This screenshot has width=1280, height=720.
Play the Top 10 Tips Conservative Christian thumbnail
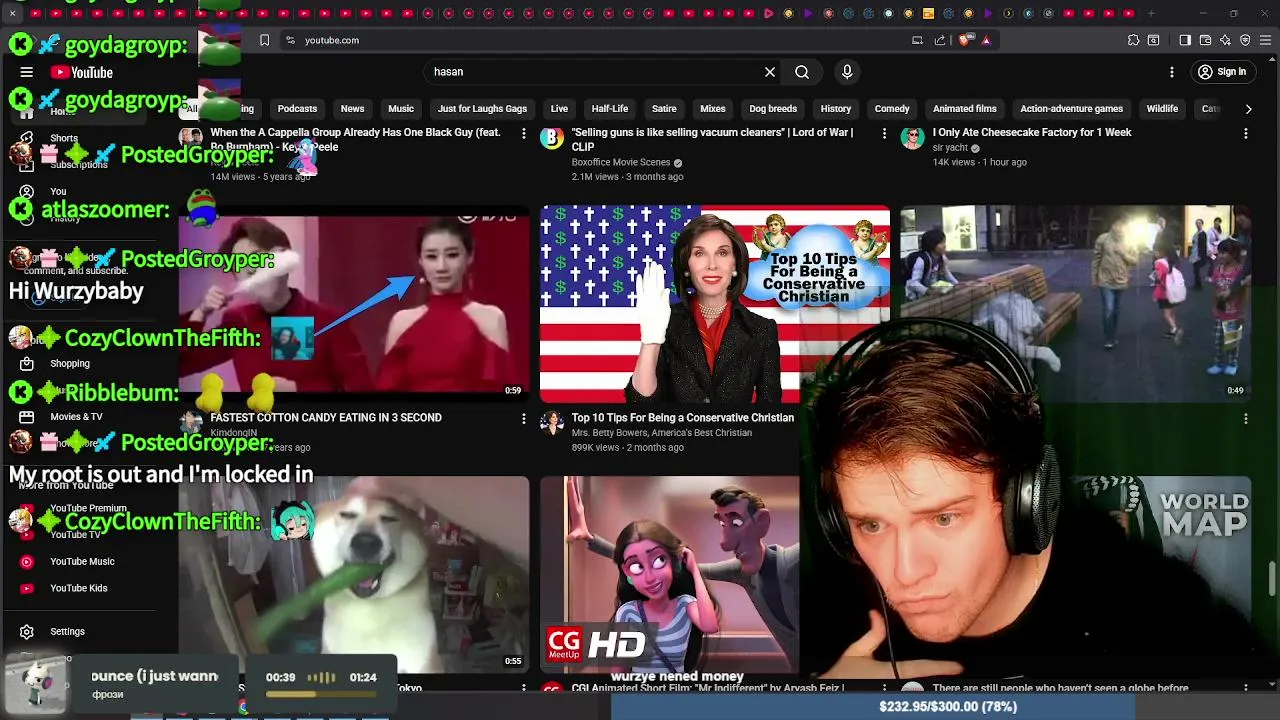tap(714, 304)
